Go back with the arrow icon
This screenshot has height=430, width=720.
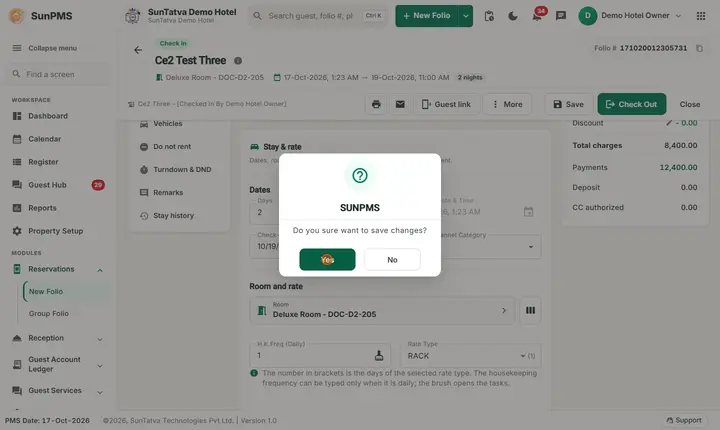click(x=138, y=50)
